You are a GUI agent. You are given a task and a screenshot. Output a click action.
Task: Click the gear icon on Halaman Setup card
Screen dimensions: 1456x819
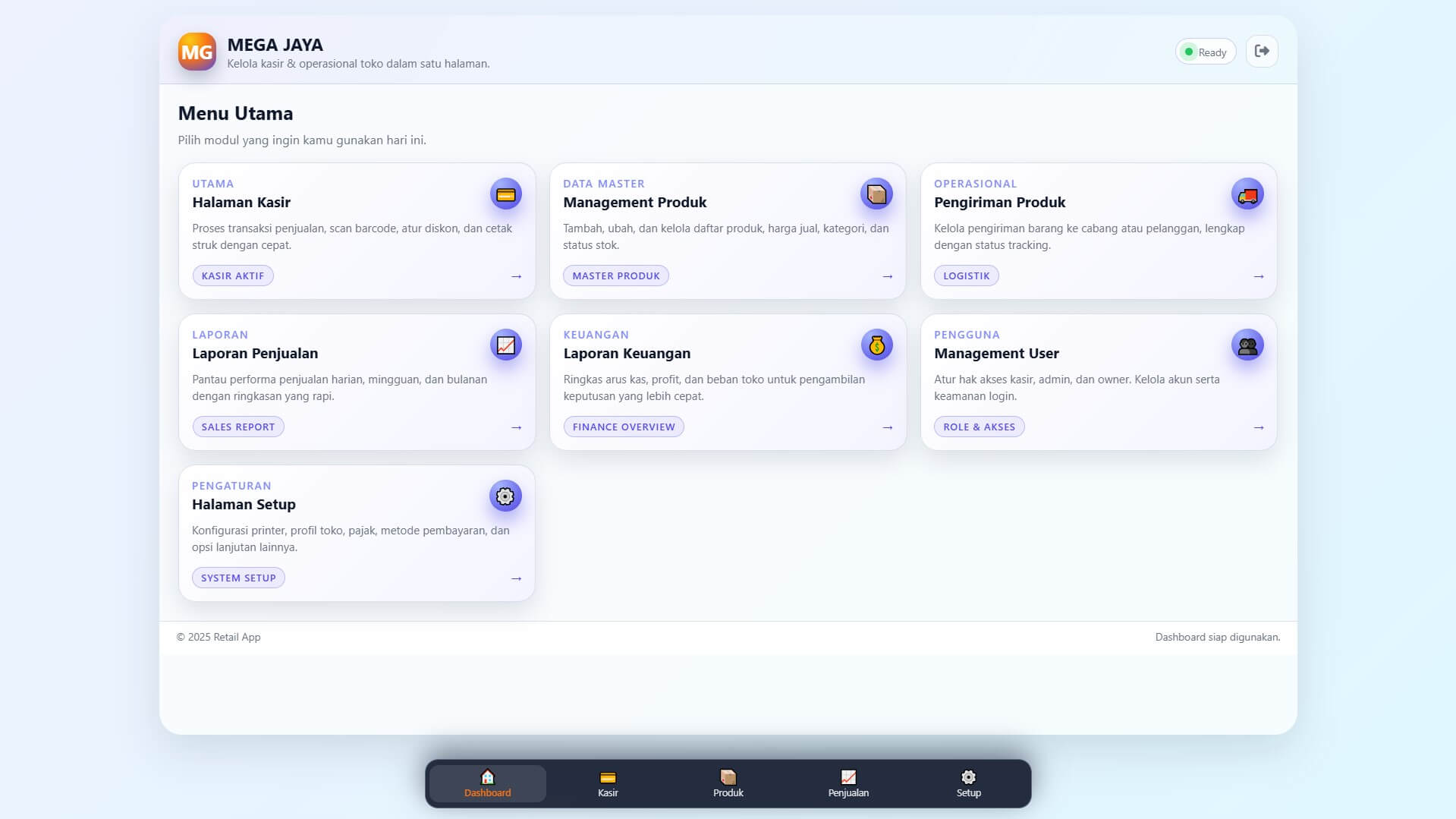pyautogui.click(x=505, y=496)
